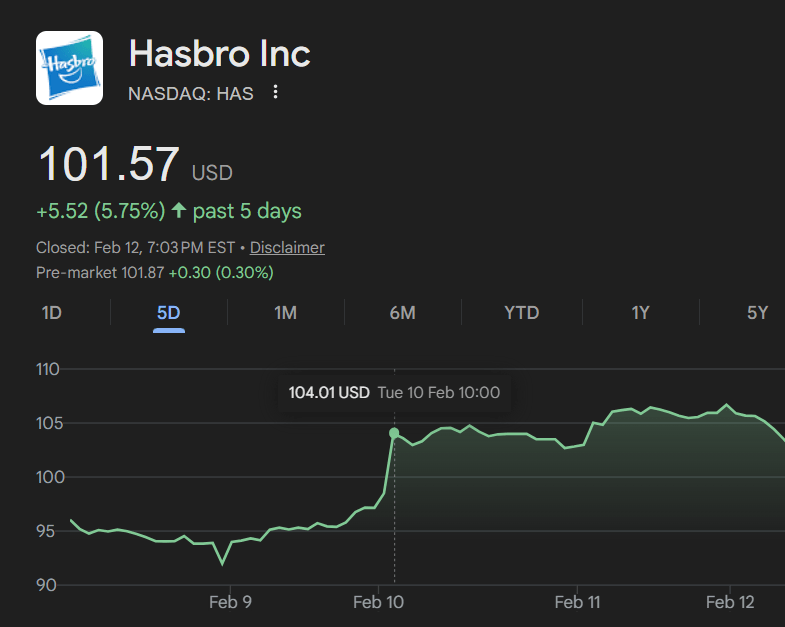This screenshot has width=785, height=627.
Task: Click the +5.52 (5.75%) change figure
Action: (x=100, y=211)
